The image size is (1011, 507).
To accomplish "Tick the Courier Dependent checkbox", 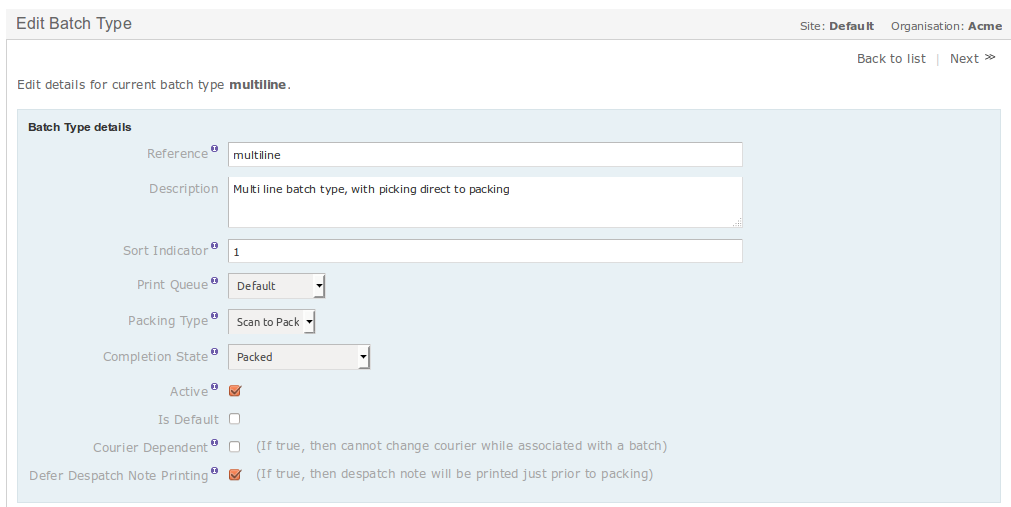I will pos(235,446).
